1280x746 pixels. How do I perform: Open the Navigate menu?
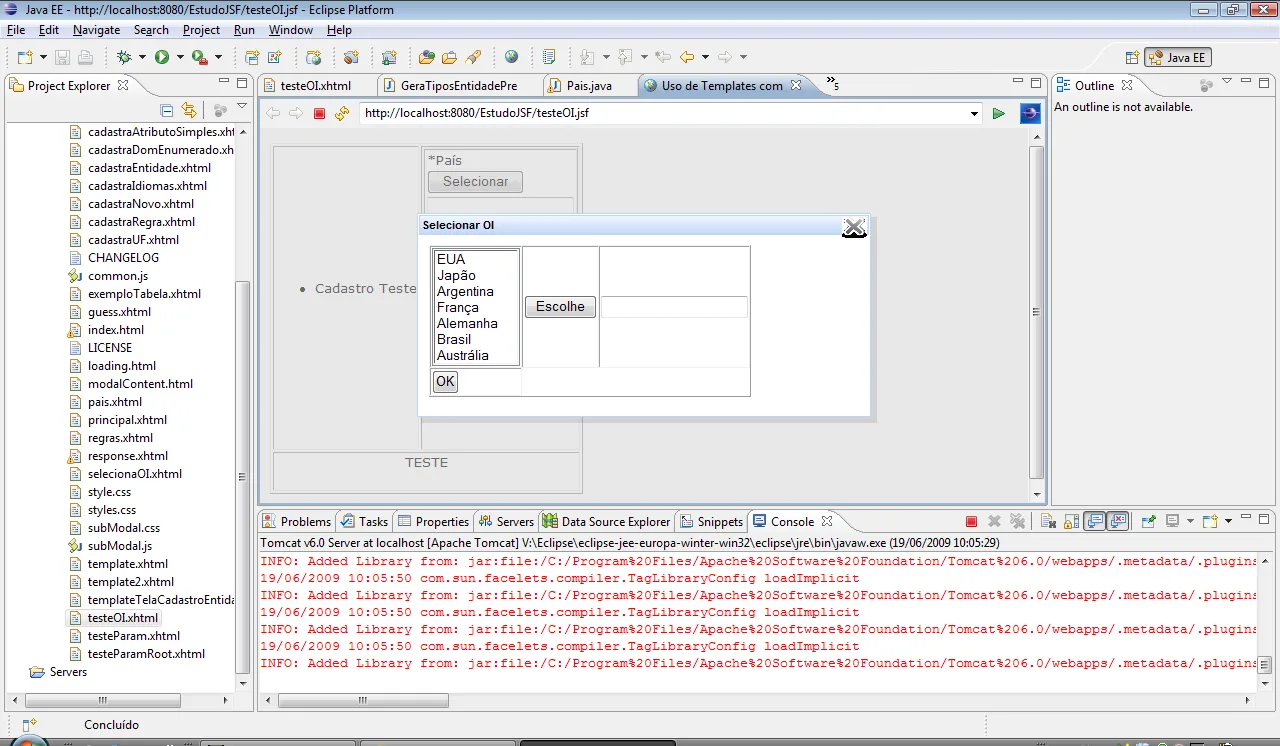point(96,30)
